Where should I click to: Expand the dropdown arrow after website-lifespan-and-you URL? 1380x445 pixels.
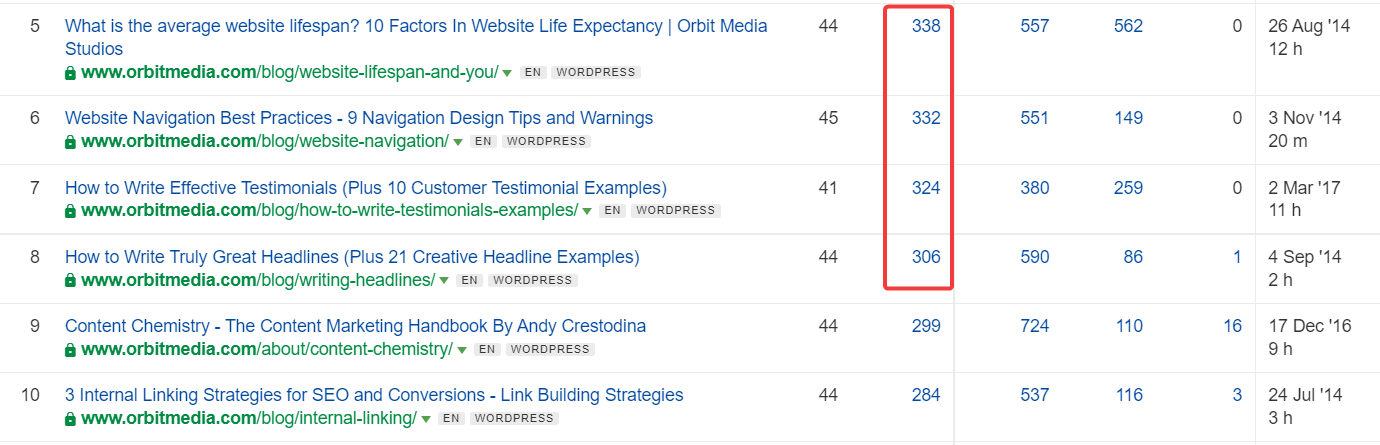507,73
